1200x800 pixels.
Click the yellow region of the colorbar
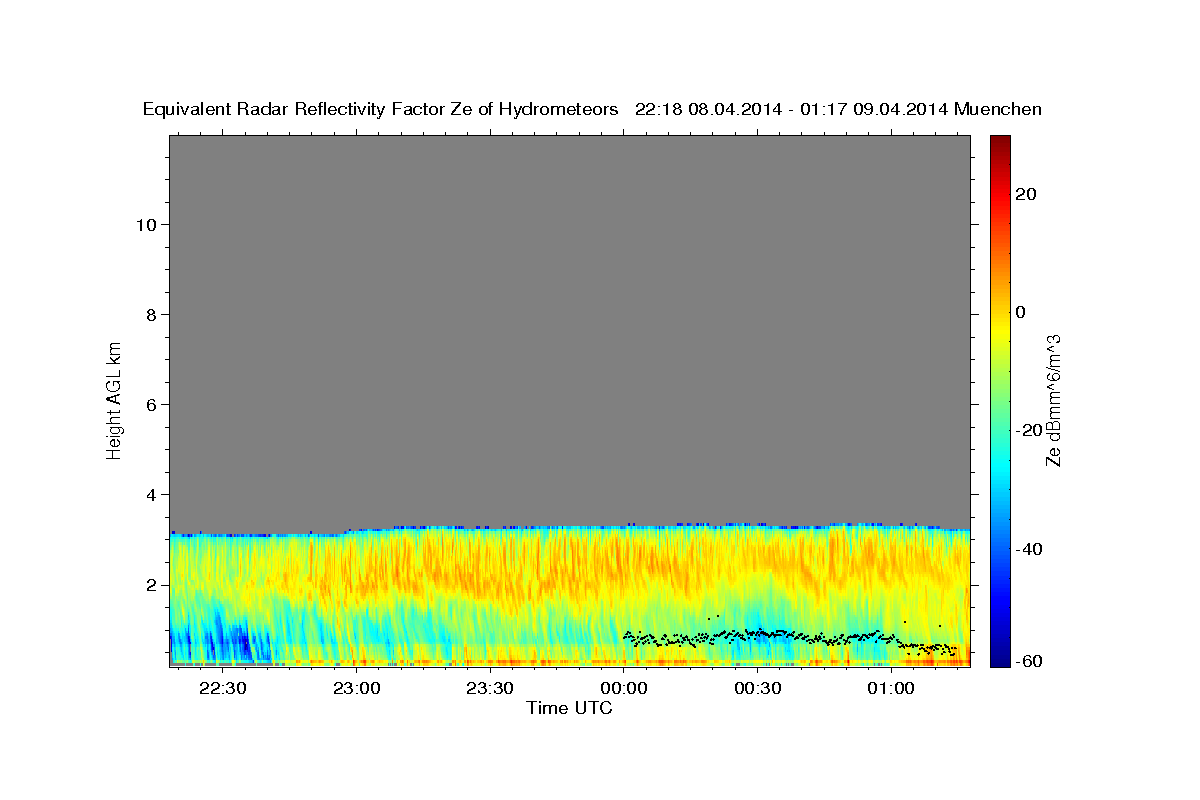[999, 330]
